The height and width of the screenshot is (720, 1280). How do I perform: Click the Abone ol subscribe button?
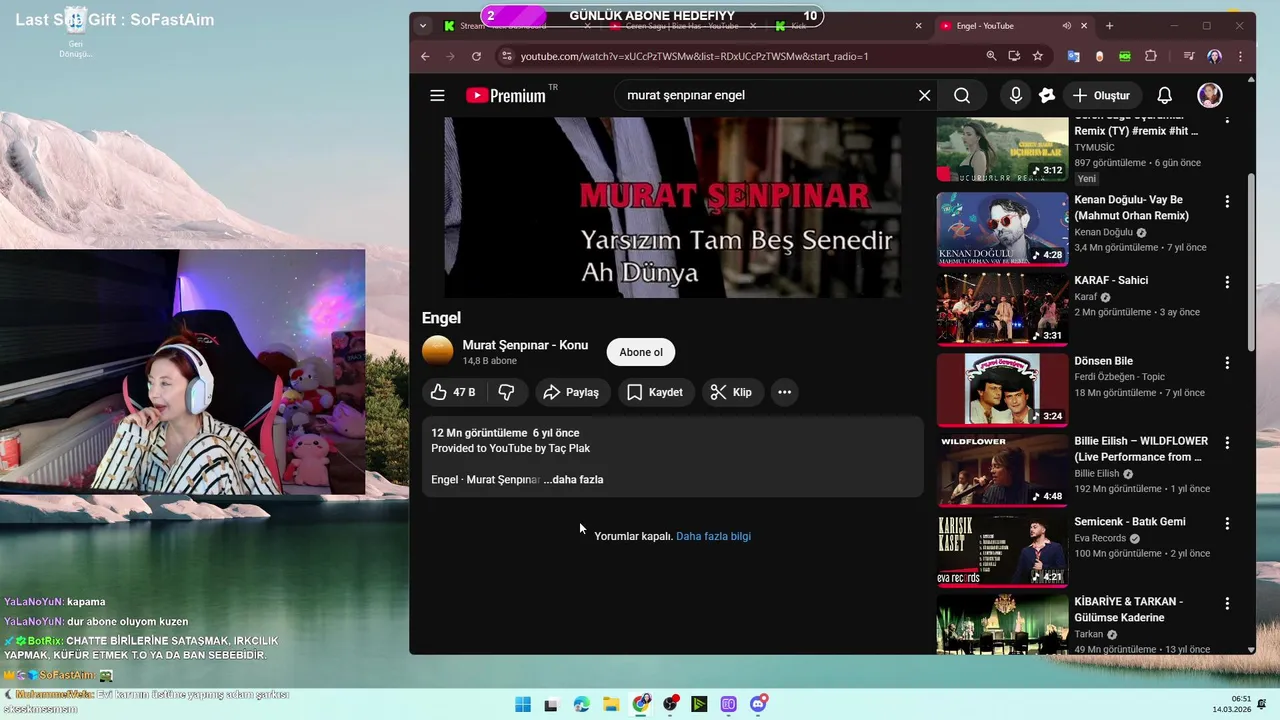tap(641, 352)
